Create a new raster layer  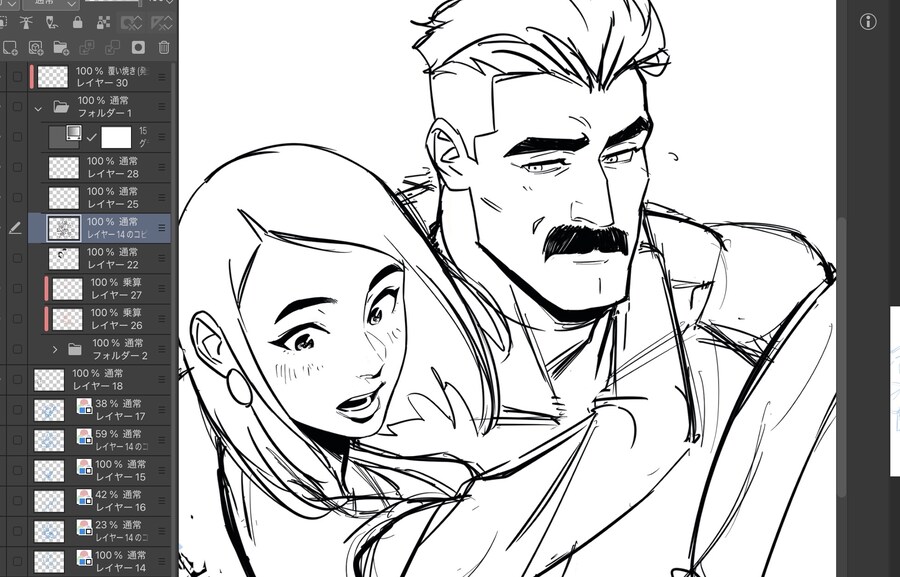(10, 47)
